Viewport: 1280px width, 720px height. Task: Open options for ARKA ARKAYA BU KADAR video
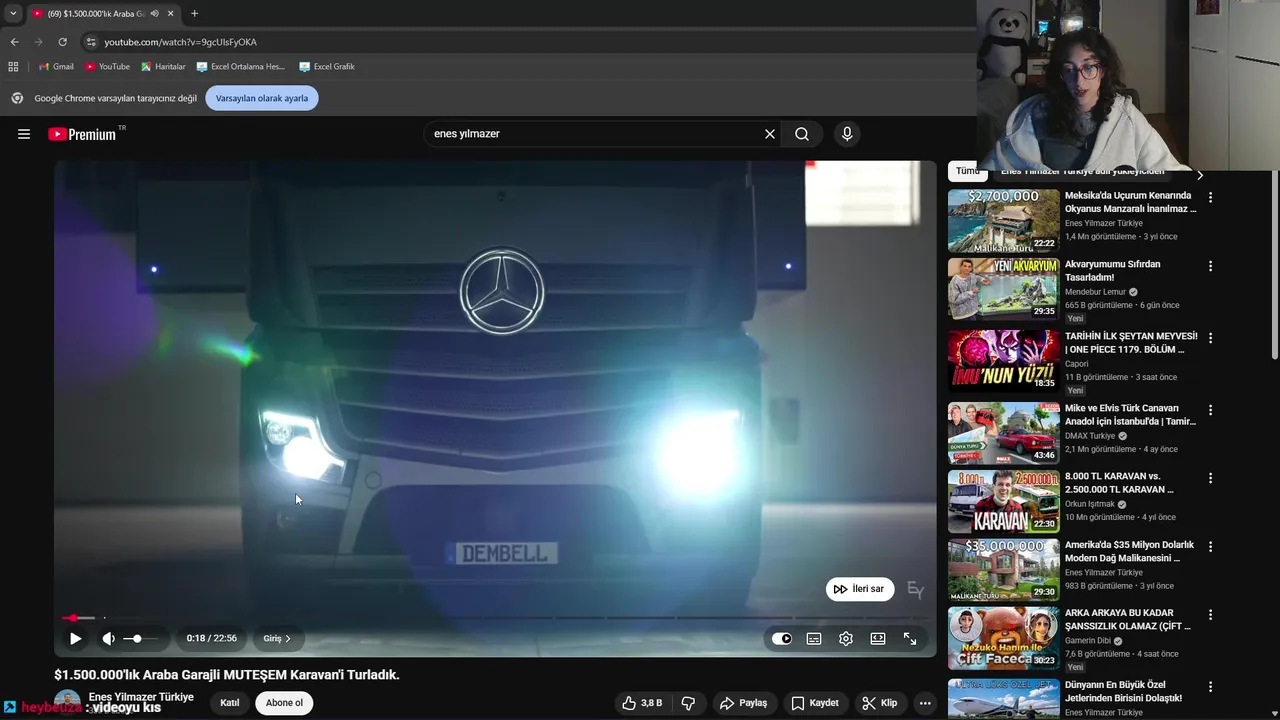(1210, 616)
